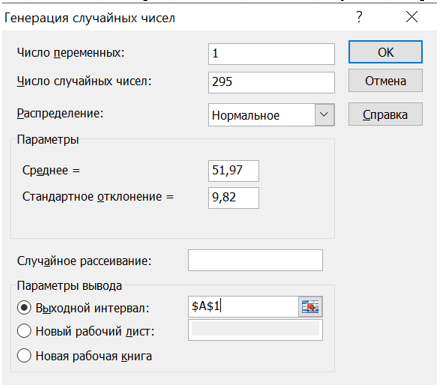This screenshot has height=388, width=441.
Task: Choose the Новая рабочая книга radio option
Action: (24, 355)
